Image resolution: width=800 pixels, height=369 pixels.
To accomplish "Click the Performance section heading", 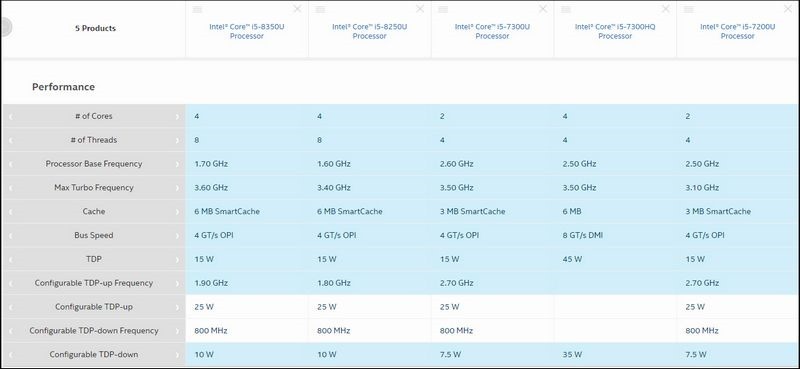I will pyautogui.click(x=63, y=87).
